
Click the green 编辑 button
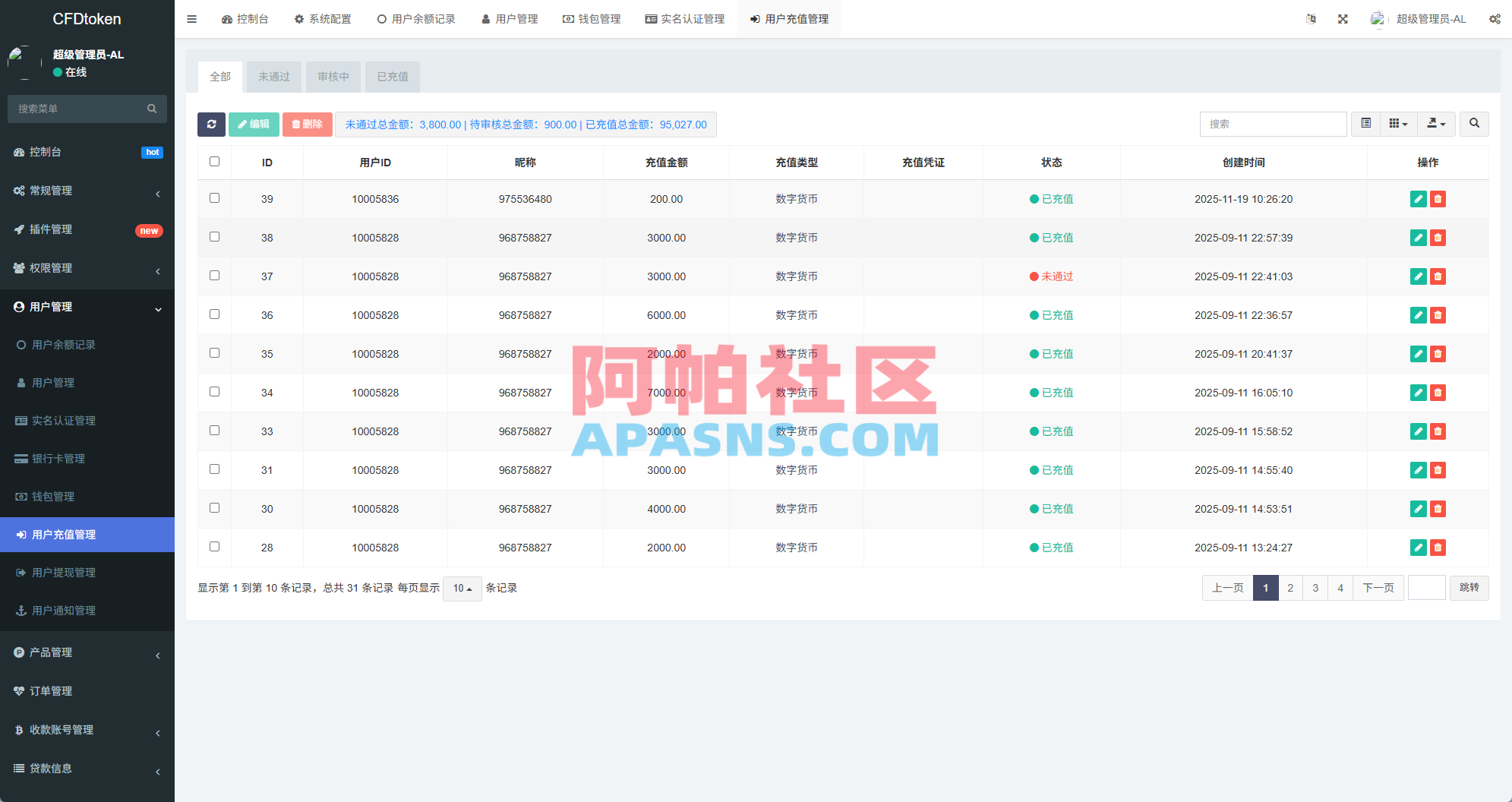point(254,125)
